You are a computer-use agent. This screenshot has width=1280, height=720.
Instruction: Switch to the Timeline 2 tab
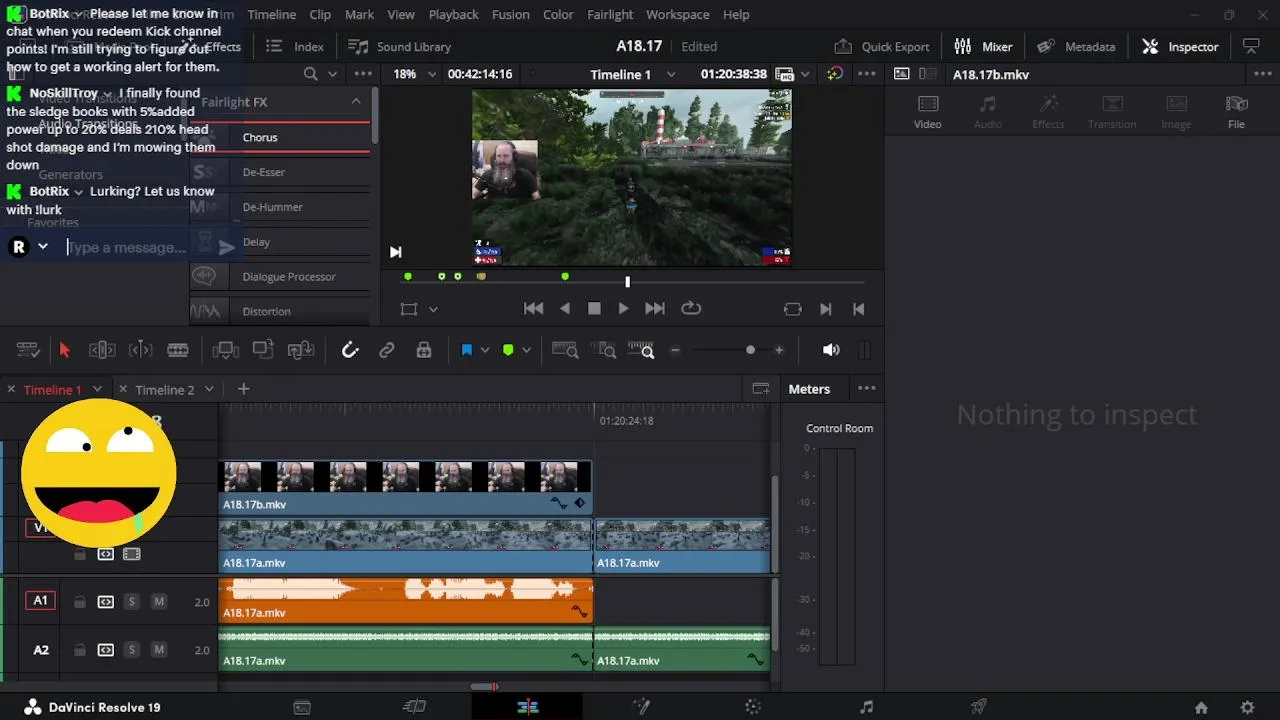[165, 390]
